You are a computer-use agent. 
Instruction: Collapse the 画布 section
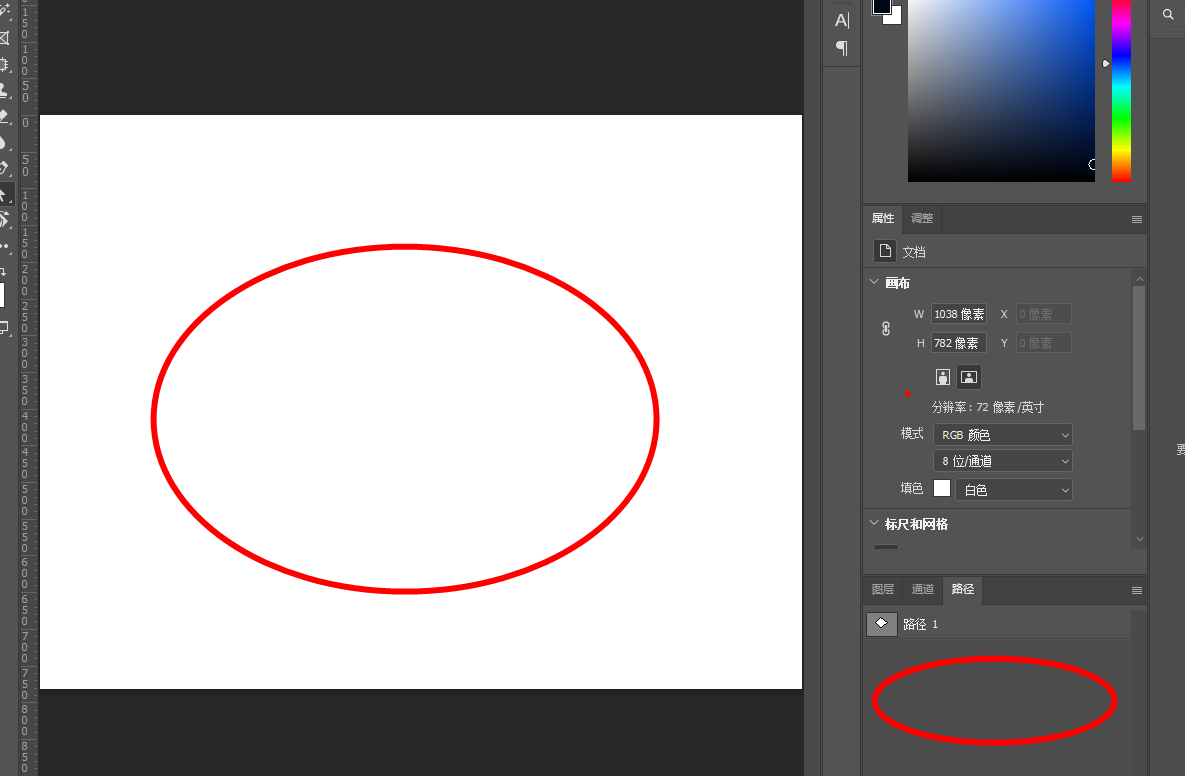[874, 283]
